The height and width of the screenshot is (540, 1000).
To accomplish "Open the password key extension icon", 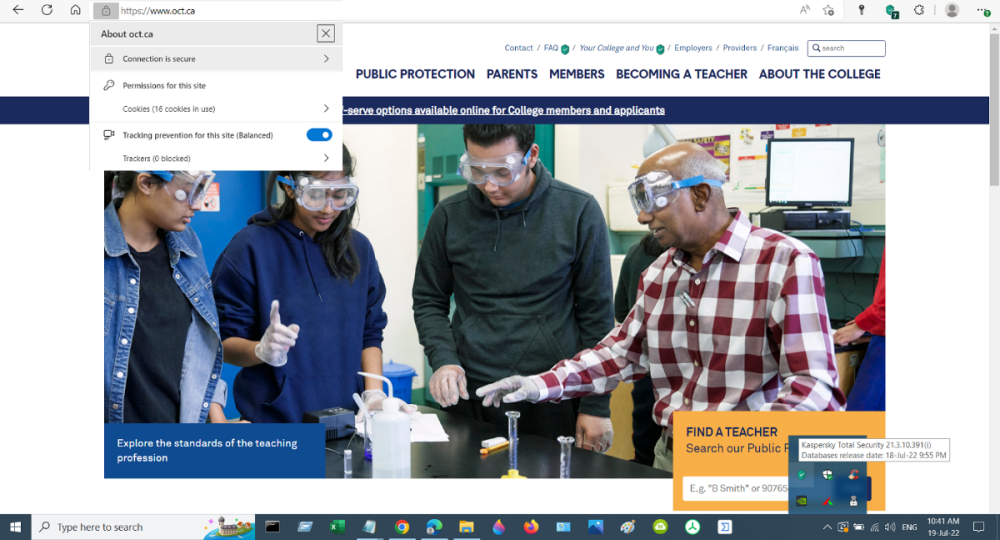I will coord(862,10).
